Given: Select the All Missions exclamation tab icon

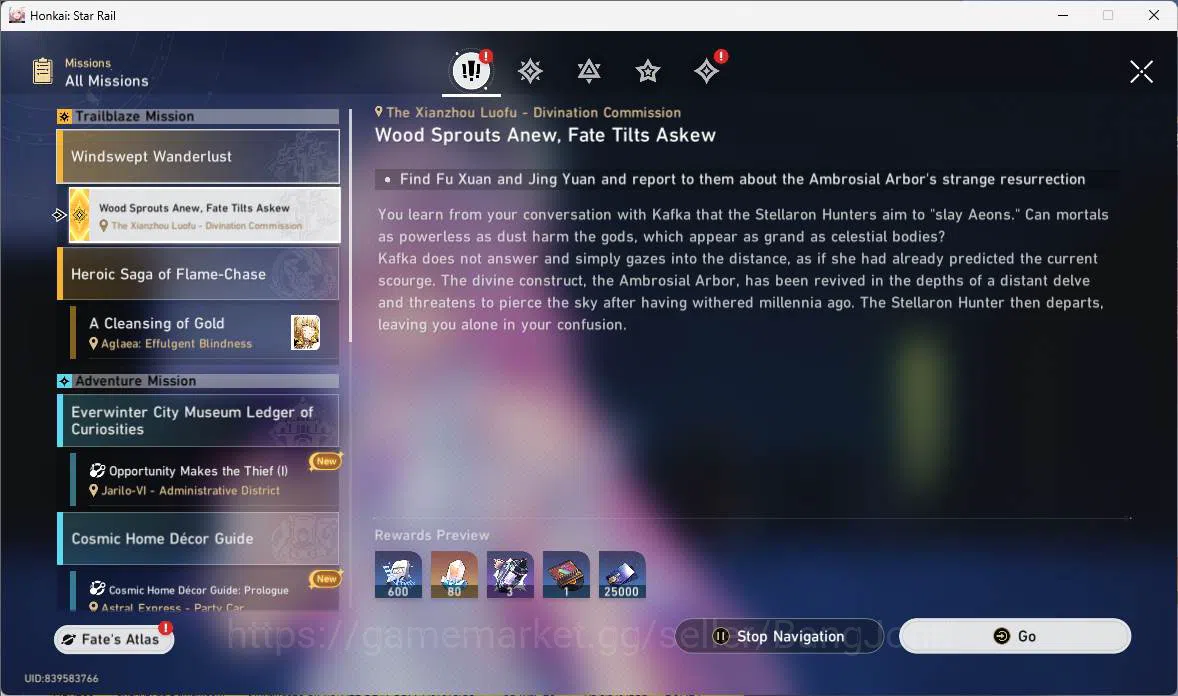Looking at the screenshot, I should (x=471, y=71).
